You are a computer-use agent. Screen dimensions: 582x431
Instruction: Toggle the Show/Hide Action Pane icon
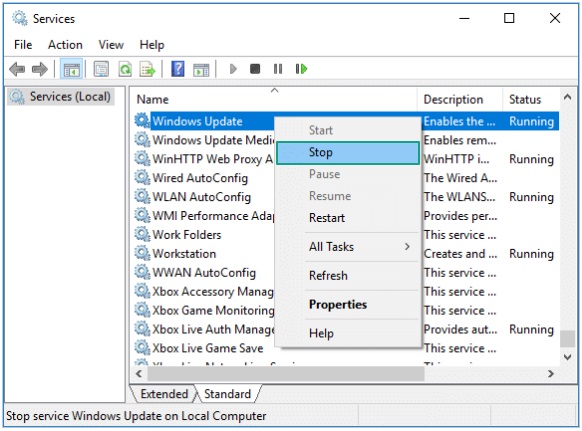point(201,69)
